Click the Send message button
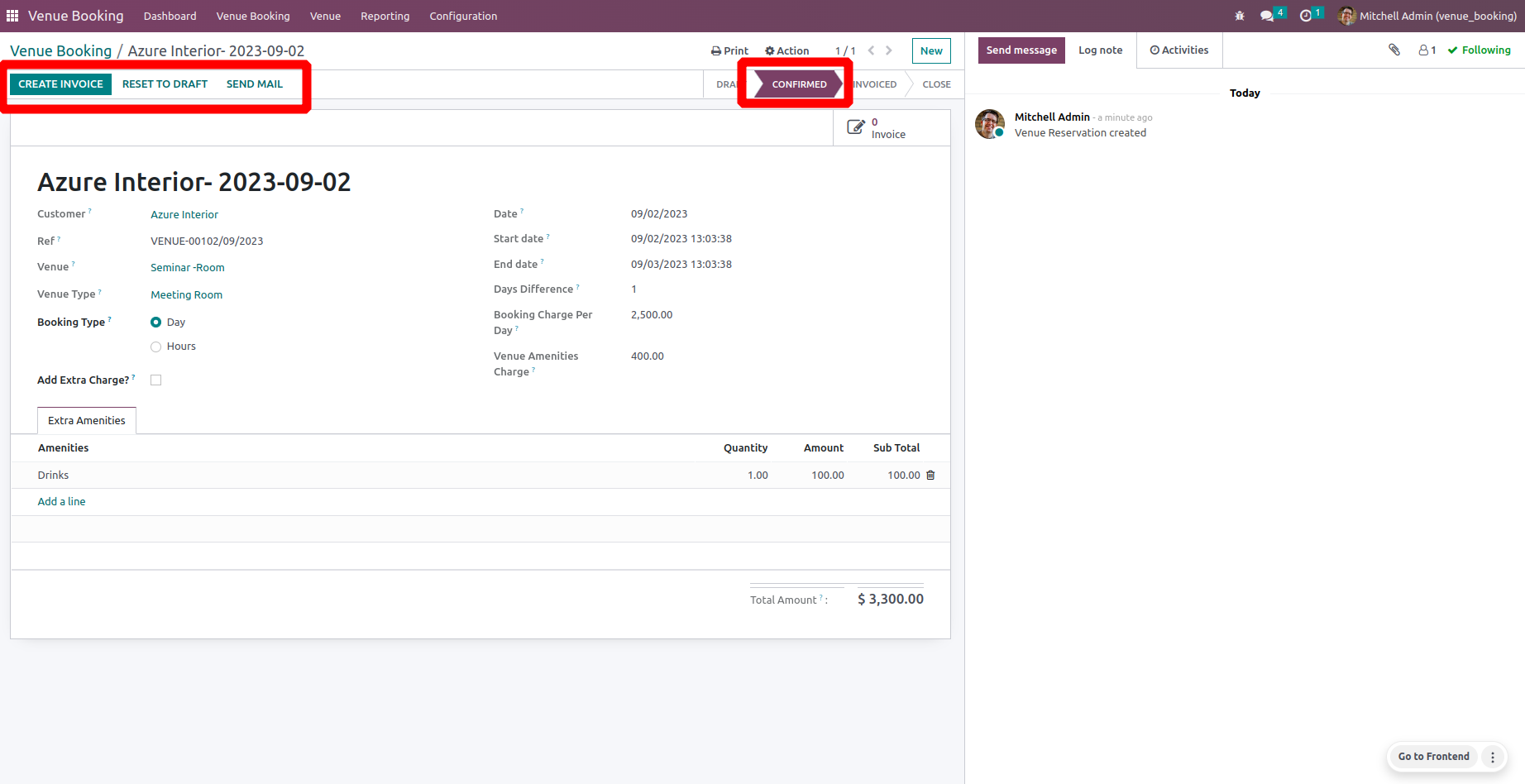 coord(1021,50)
